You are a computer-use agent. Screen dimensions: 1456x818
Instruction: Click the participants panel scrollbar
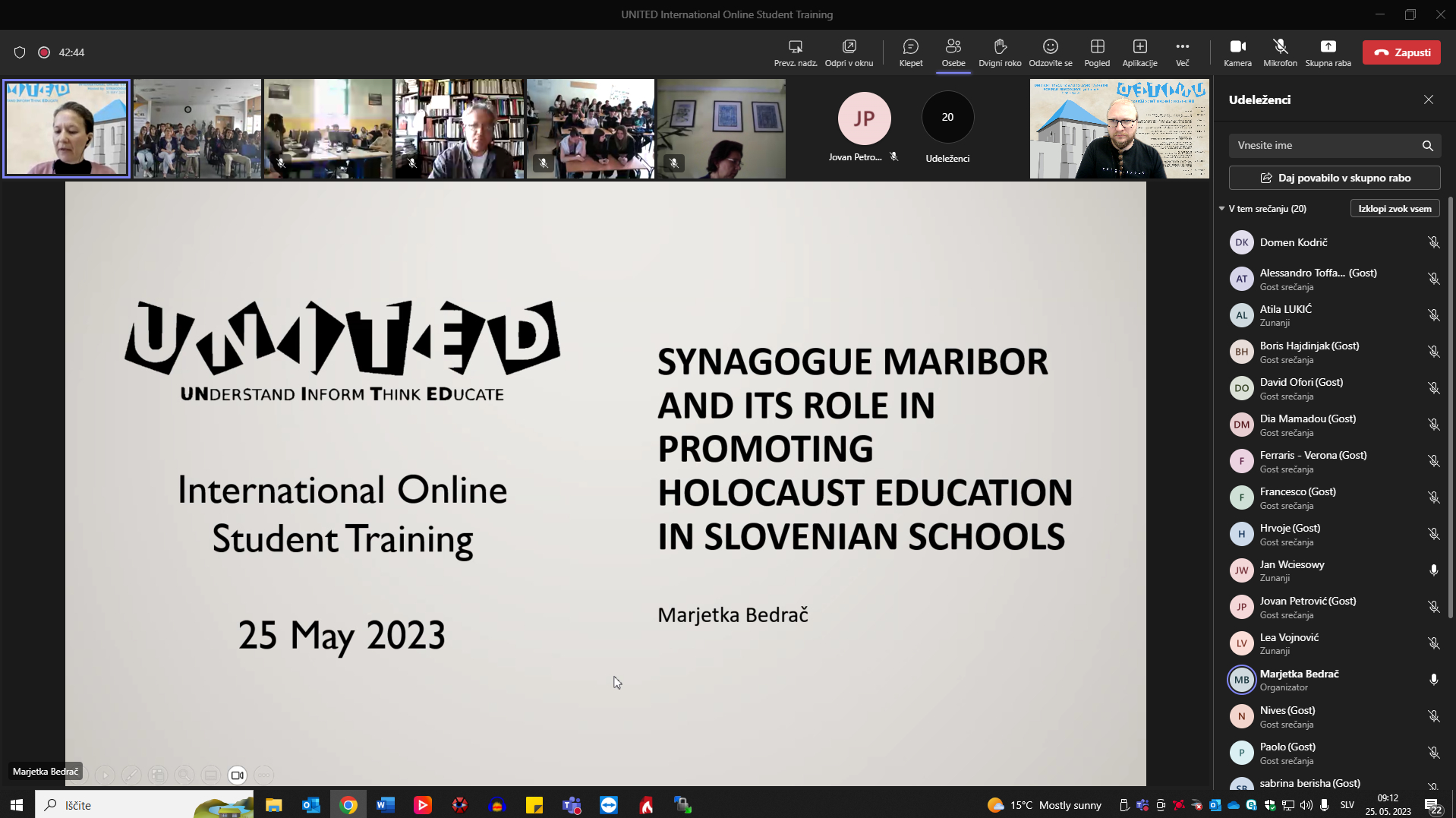tap(1451, 406)
